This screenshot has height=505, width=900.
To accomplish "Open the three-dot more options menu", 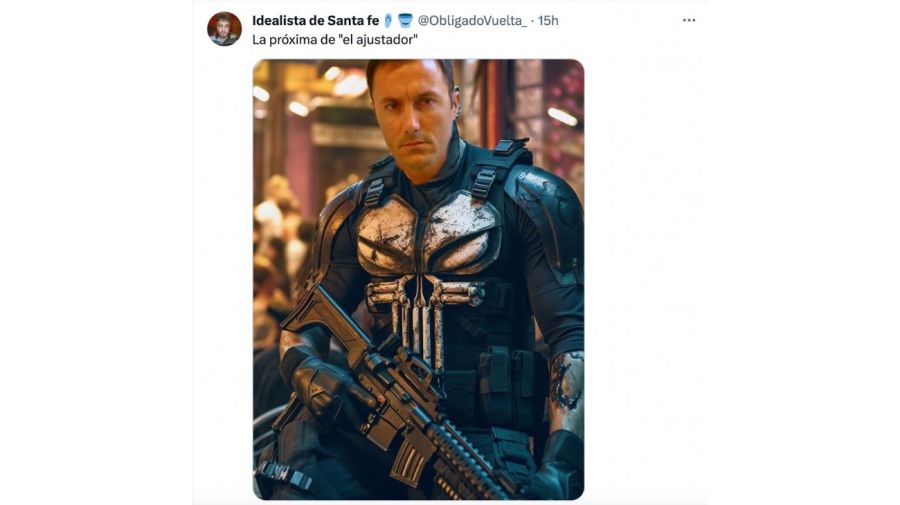I will click(689, 20).
